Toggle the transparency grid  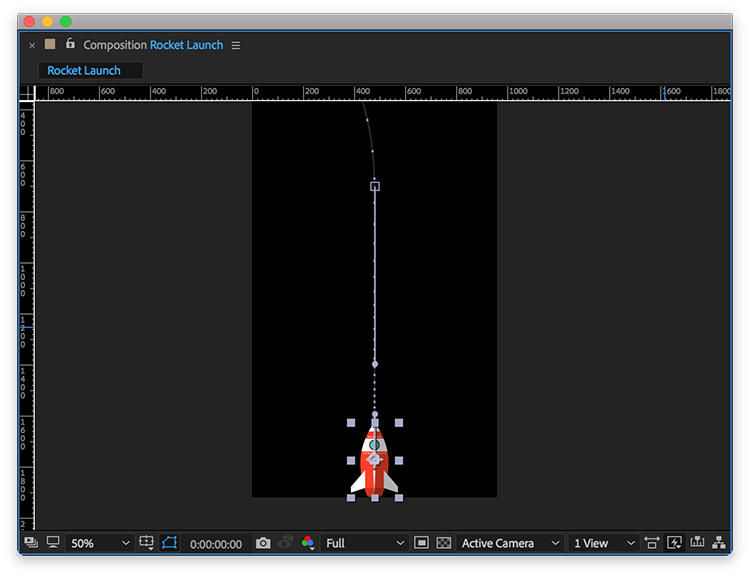tap(444, 543)
